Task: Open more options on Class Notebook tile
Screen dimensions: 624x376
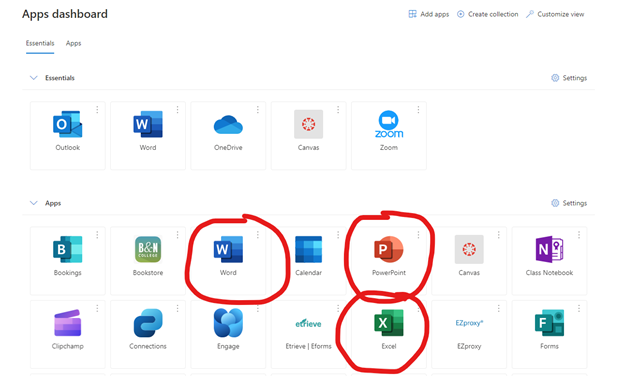Action: [x=579, y=235]
